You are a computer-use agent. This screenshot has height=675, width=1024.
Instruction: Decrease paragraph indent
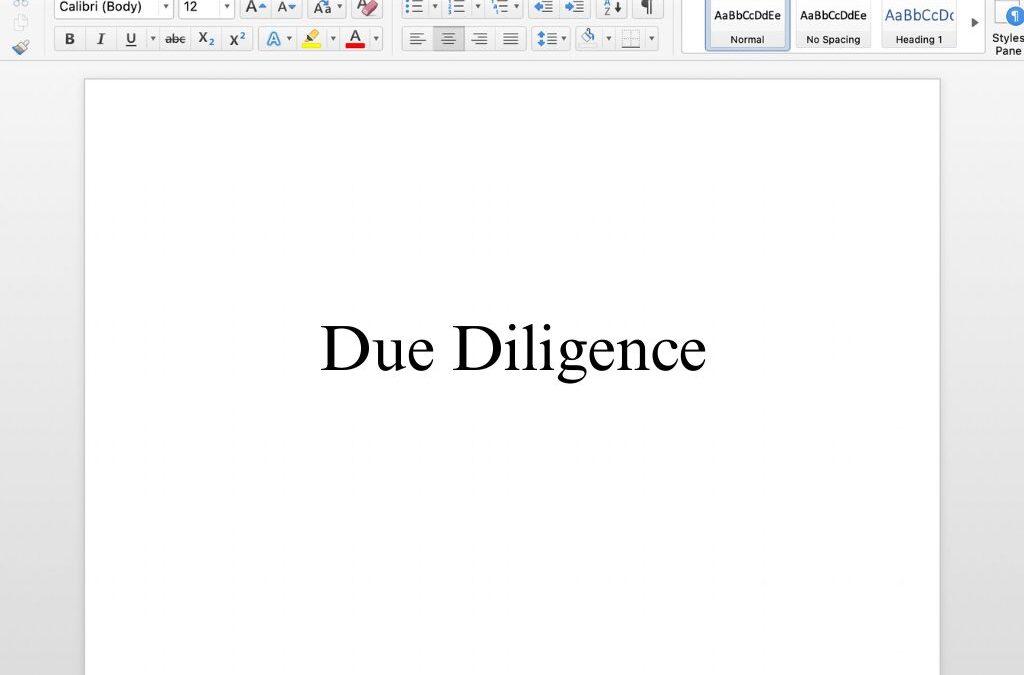(543, 7)
